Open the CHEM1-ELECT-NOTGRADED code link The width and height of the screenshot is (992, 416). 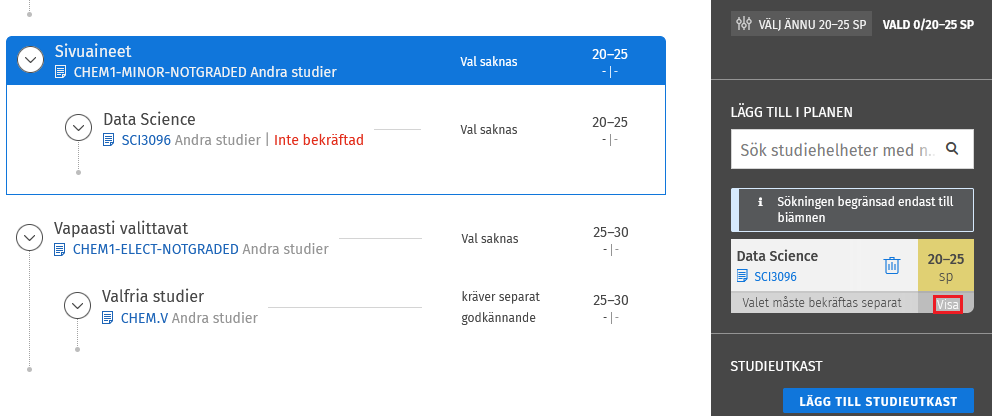(x=156, y=249)
